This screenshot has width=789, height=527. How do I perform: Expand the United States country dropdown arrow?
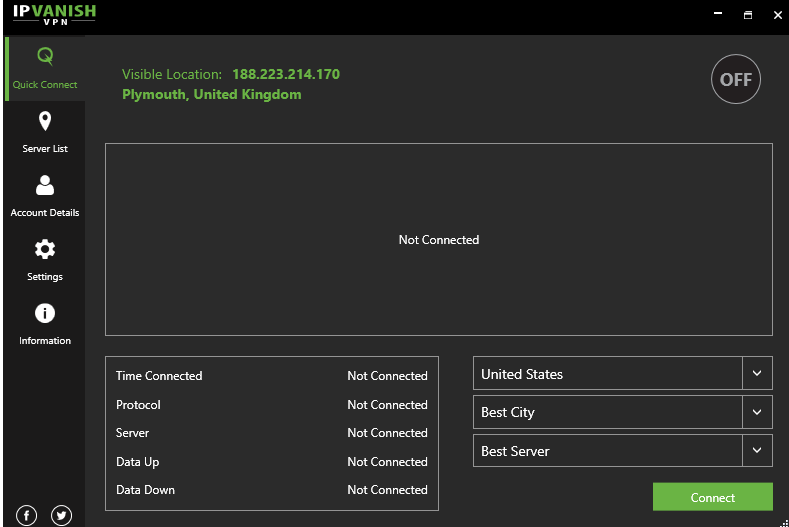(757, 373)
